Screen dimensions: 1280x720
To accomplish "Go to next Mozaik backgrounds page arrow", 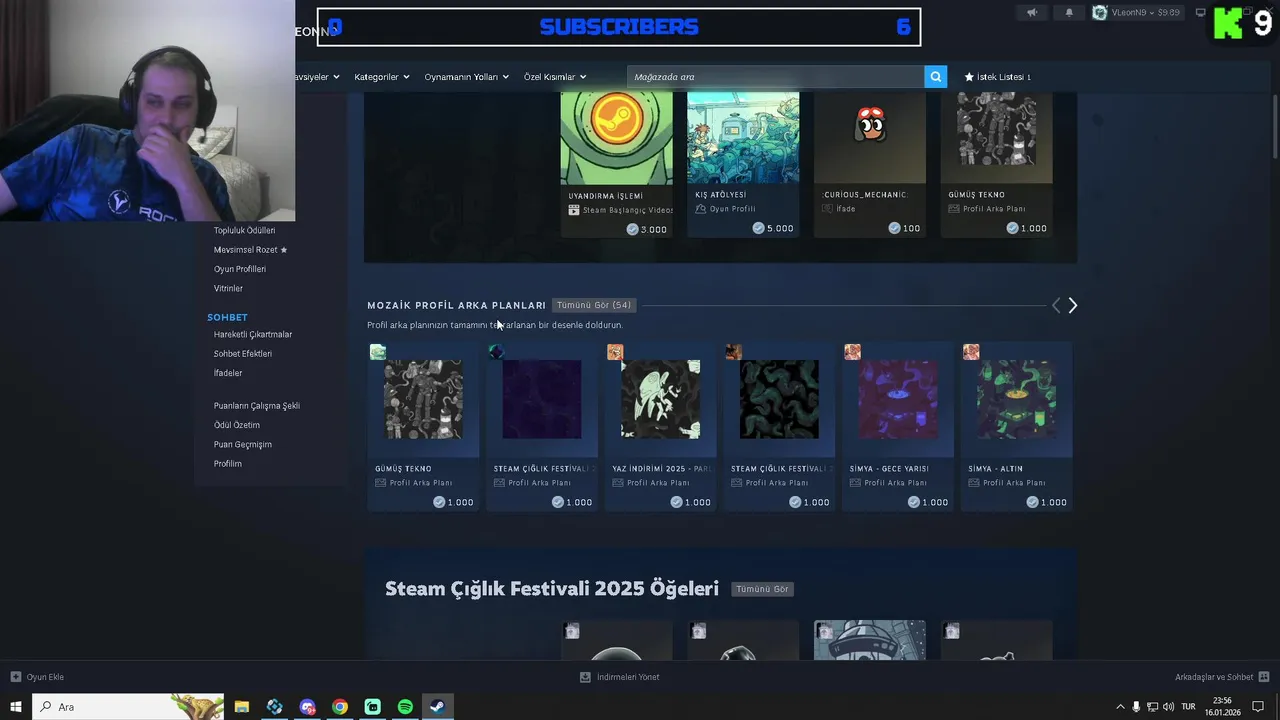I will 1072,306.
